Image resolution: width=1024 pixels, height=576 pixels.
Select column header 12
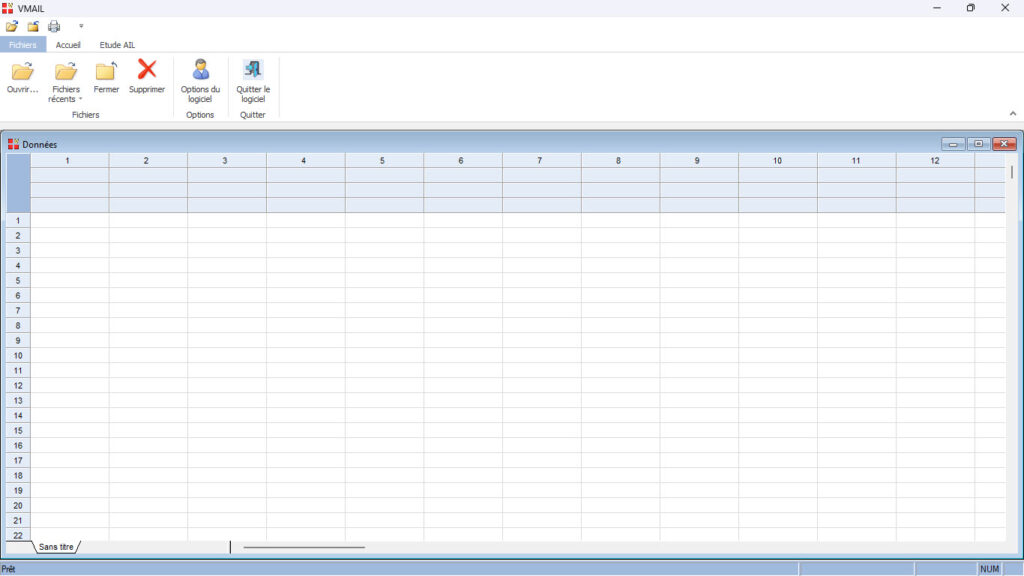pyautogui.click(x=935, y=161)
